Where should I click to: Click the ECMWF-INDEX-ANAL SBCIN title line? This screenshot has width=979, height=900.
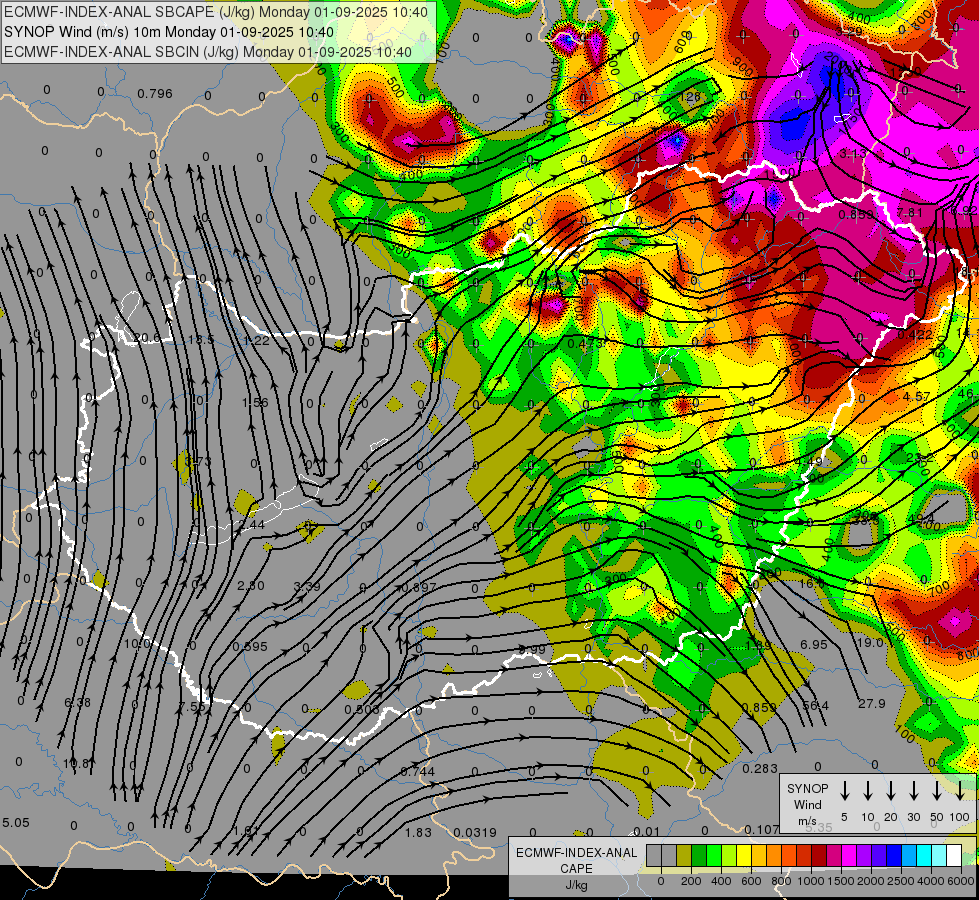[208, 52]
